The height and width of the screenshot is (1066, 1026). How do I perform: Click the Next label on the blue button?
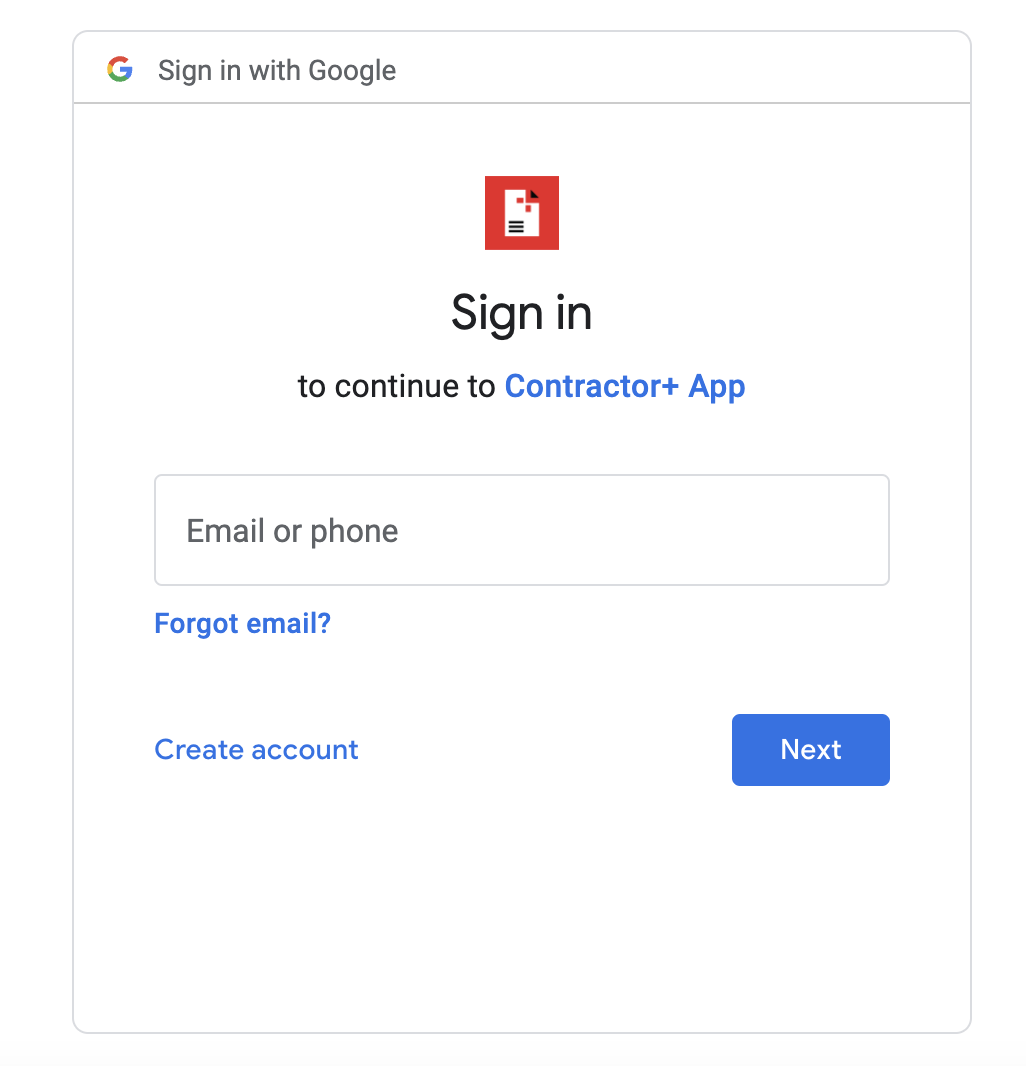click(x=810, y=750)
